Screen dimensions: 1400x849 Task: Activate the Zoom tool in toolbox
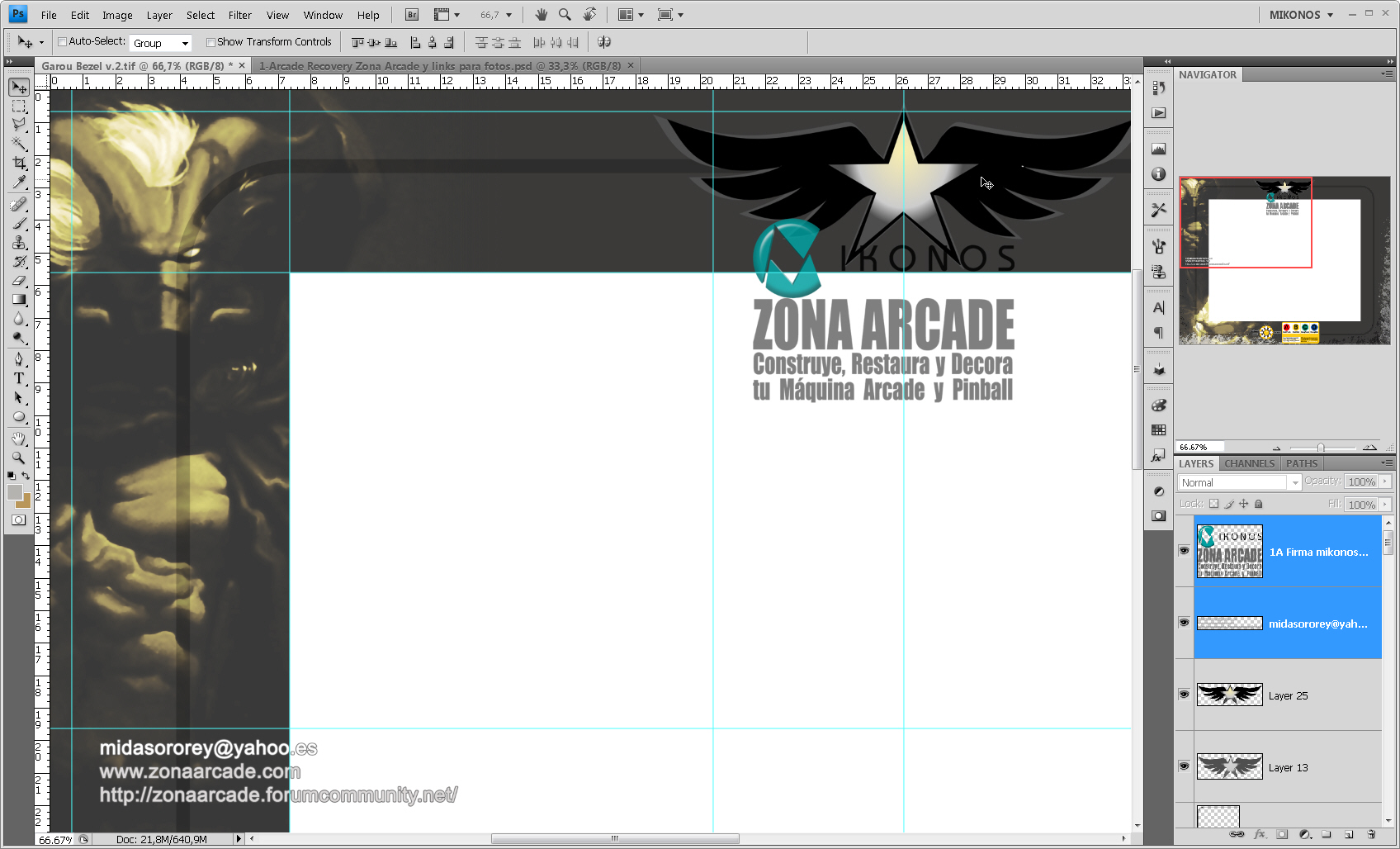19,457
